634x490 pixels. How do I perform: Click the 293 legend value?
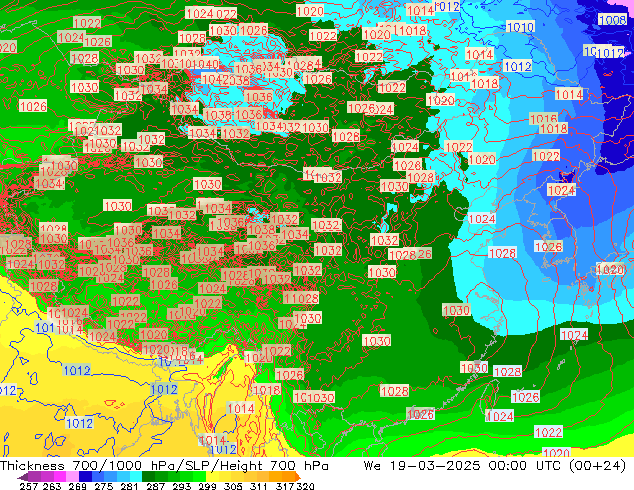pos(181,486)
